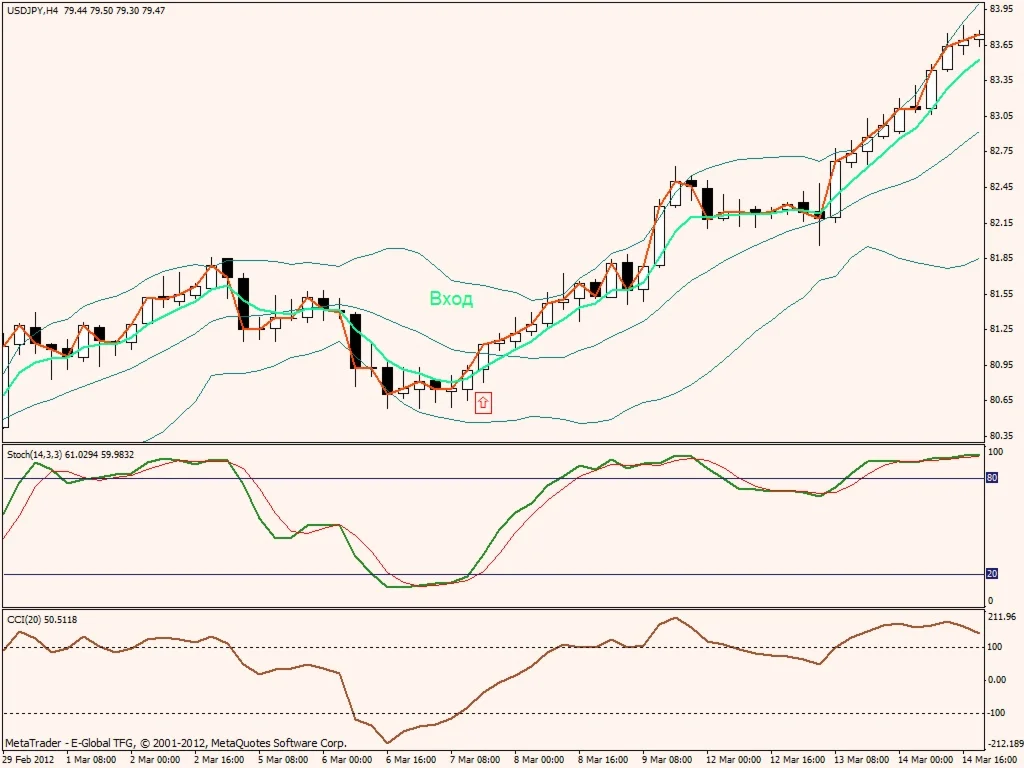Image resolution: width=1024 pixels, height=768 pixels.
Task: Click the 'Вход' entry annotation text
Action: point(451,299)
